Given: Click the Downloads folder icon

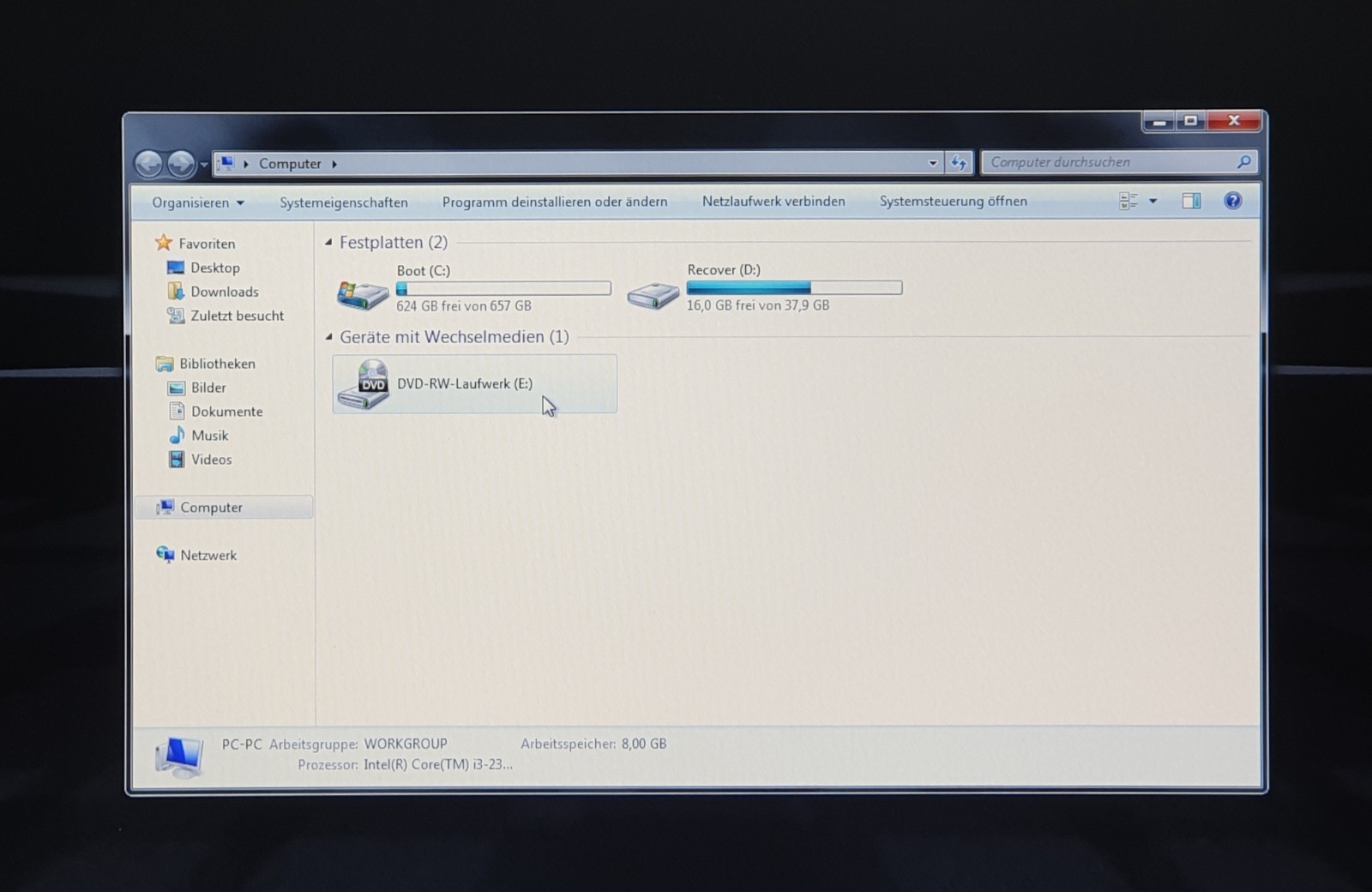Looking at the screenshot, I should click(x=176, y=292).
